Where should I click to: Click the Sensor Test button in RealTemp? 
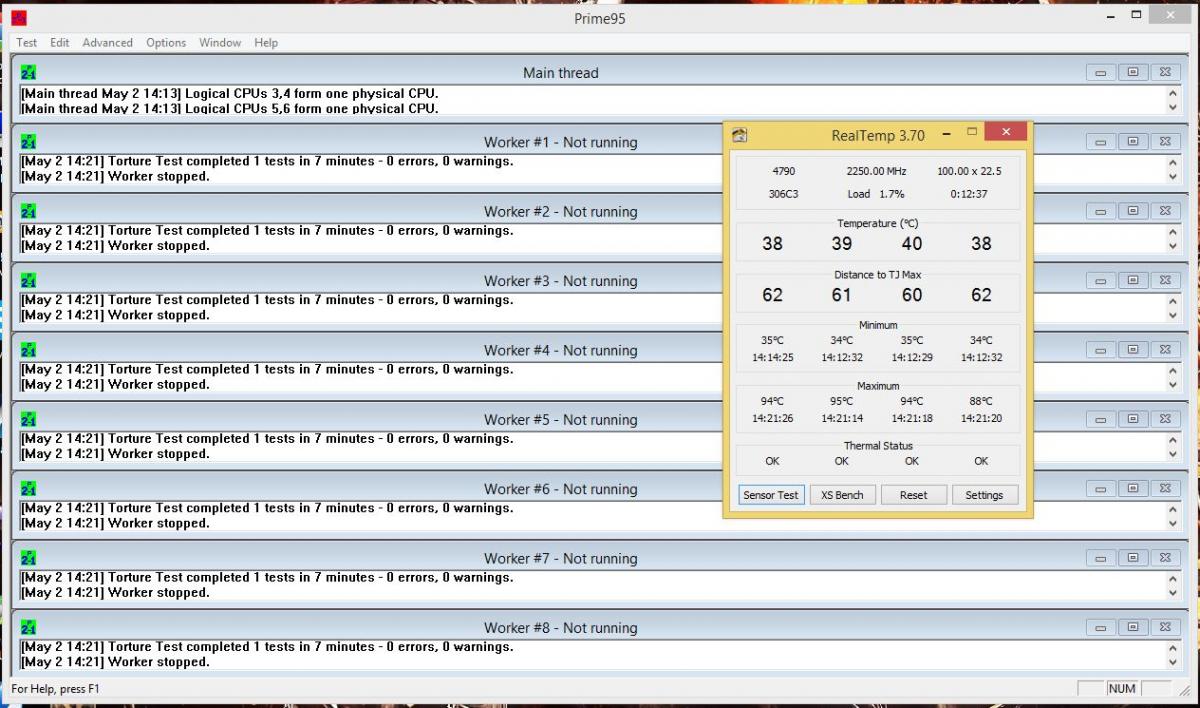click(771, 495)
